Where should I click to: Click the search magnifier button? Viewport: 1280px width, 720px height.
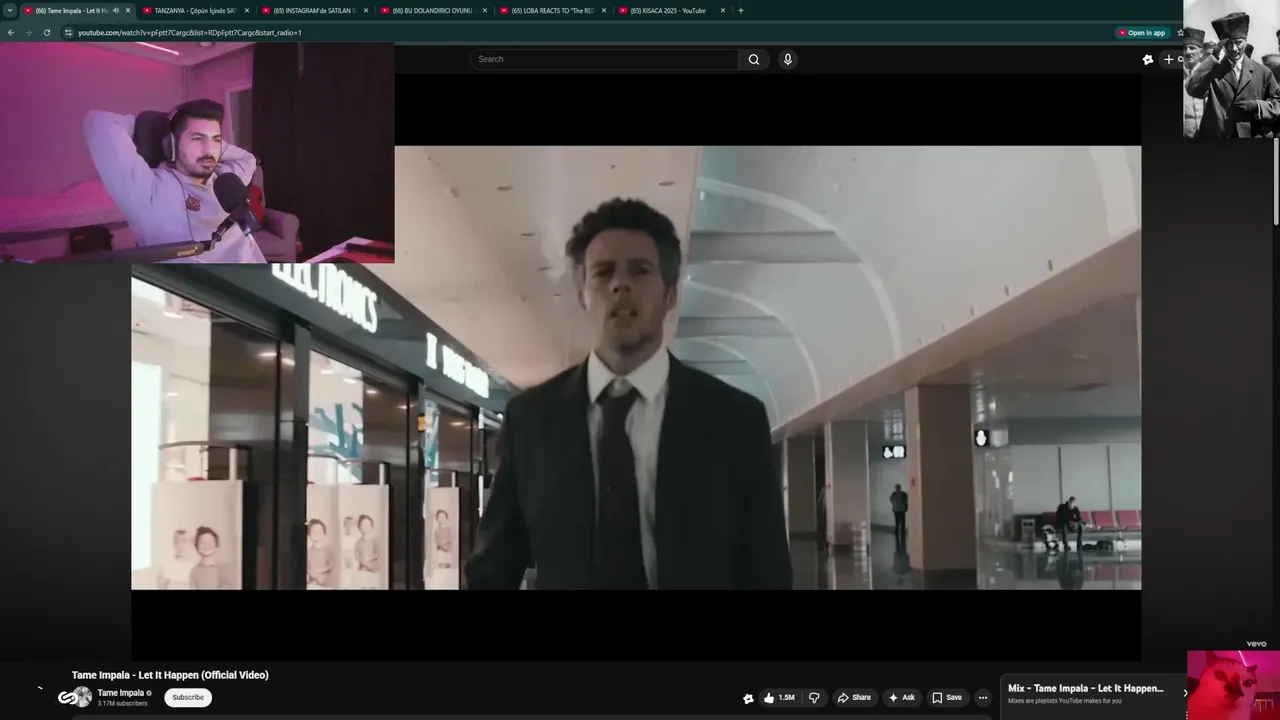[x=754, y=59]
